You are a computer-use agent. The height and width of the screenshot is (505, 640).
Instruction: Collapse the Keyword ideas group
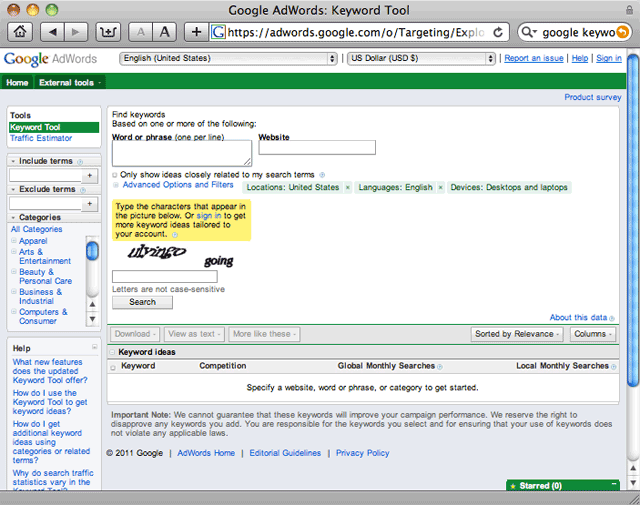point(112,352)
